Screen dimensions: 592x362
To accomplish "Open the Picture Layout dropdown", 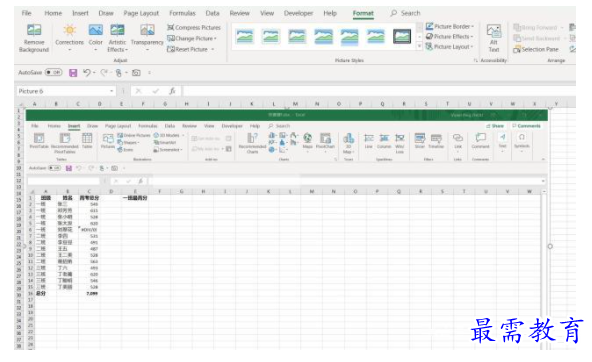I will click(x=449, y=47).
